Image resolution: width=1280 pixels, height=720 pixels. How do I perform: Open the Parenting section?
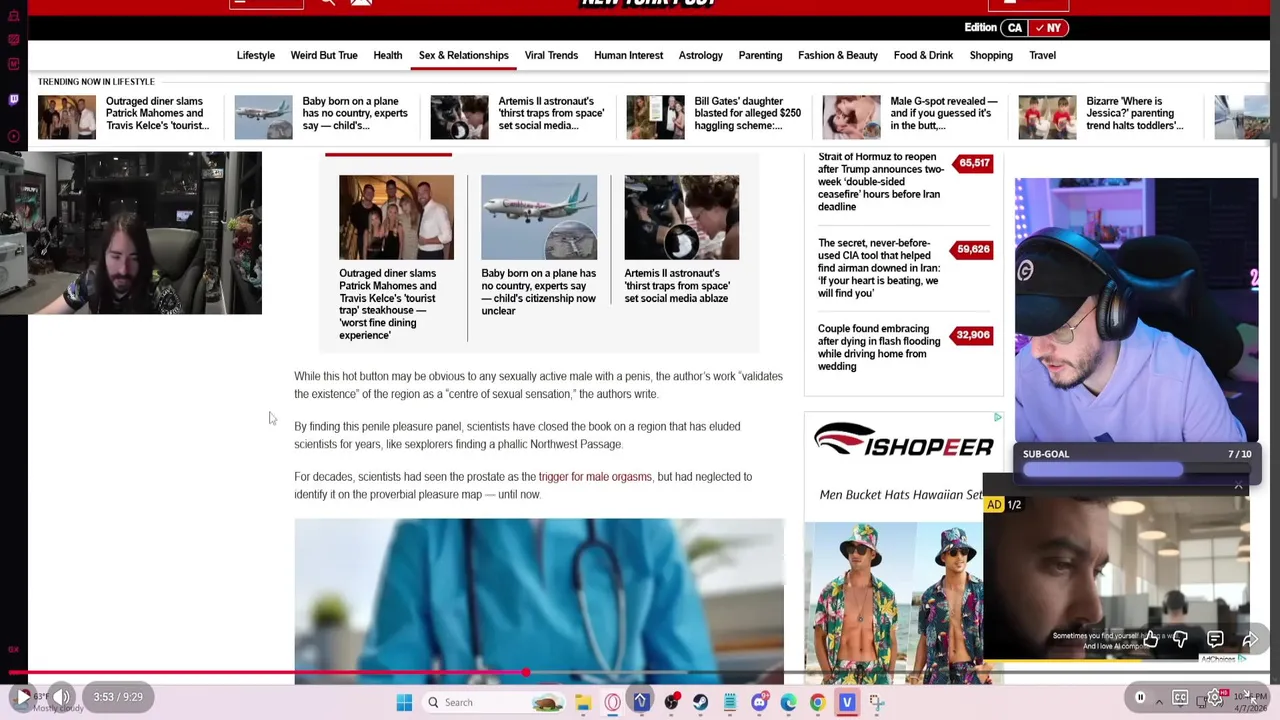(760, 55)
